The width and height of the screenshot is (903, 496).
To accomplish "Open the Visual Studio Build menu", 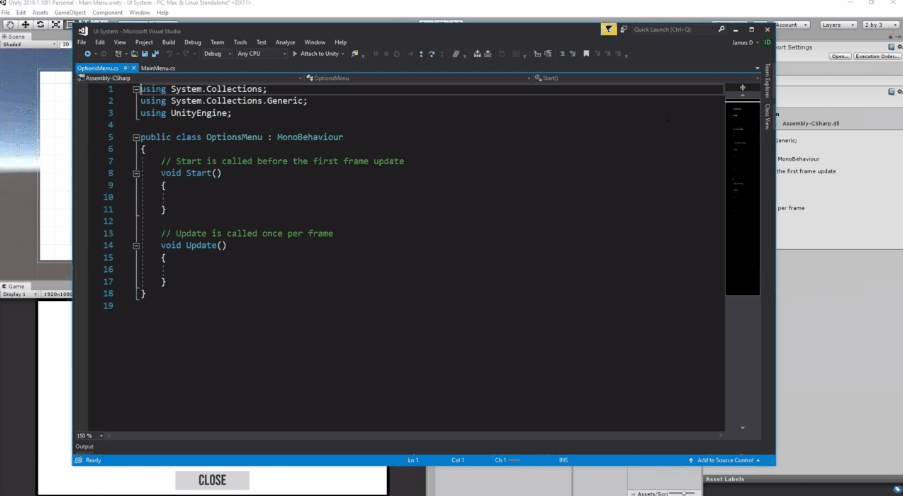I will point(168,42).
